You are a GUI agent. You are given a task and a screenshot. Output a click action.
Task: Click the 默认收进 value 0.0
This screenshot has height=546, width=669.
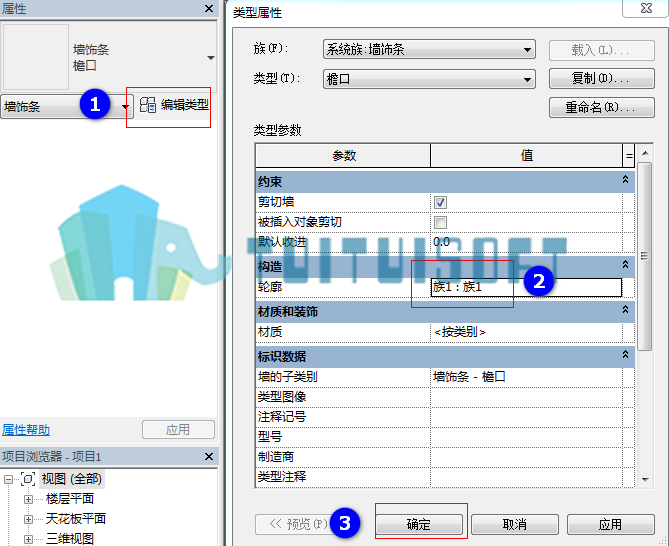tap(526, 242)
